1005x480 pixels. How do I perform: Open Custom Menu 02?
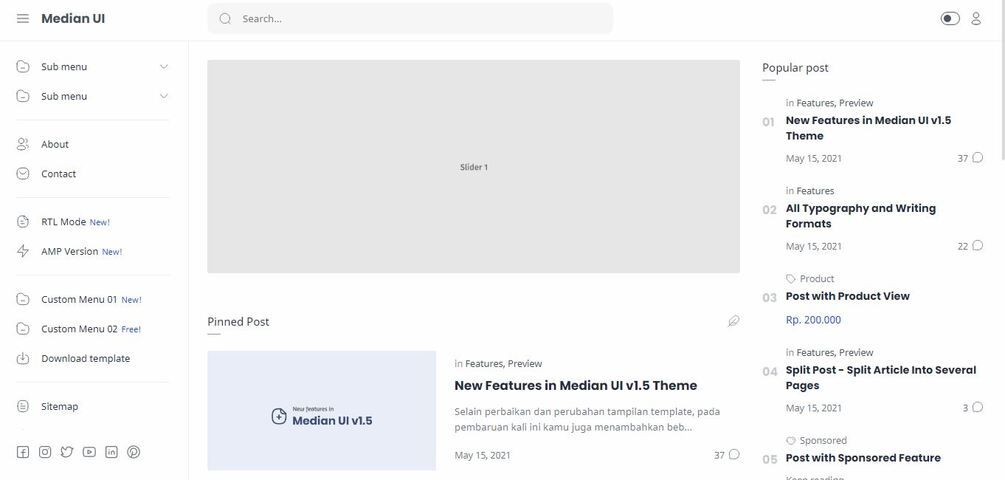coord(79,329)
